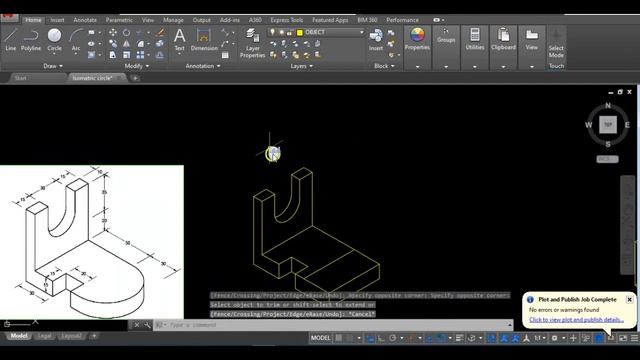Click the yellow OBJECT layer color swatch
The height and width of the screenshot is (360, 640).
point(300,32)
